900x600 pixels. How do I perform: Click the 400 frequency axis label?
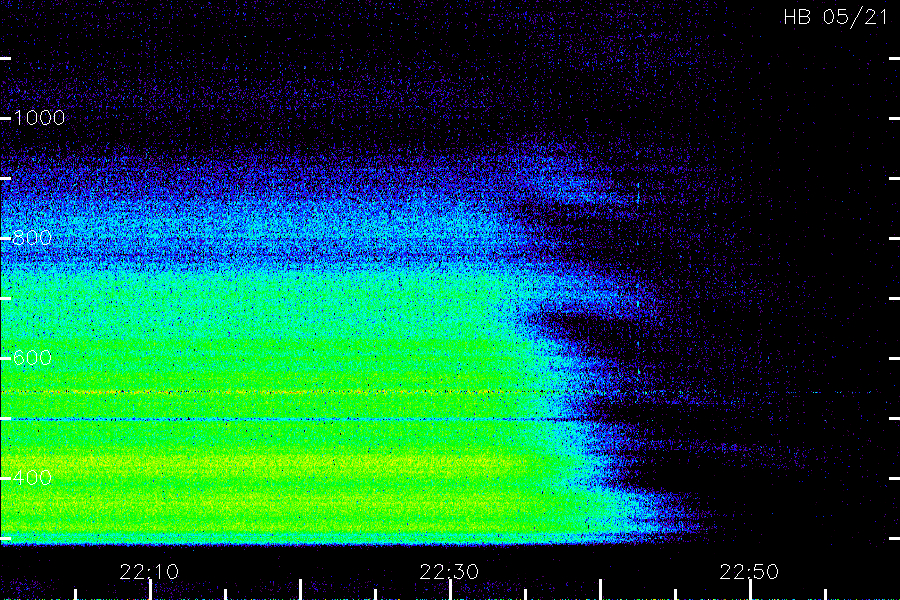[32, 477]
